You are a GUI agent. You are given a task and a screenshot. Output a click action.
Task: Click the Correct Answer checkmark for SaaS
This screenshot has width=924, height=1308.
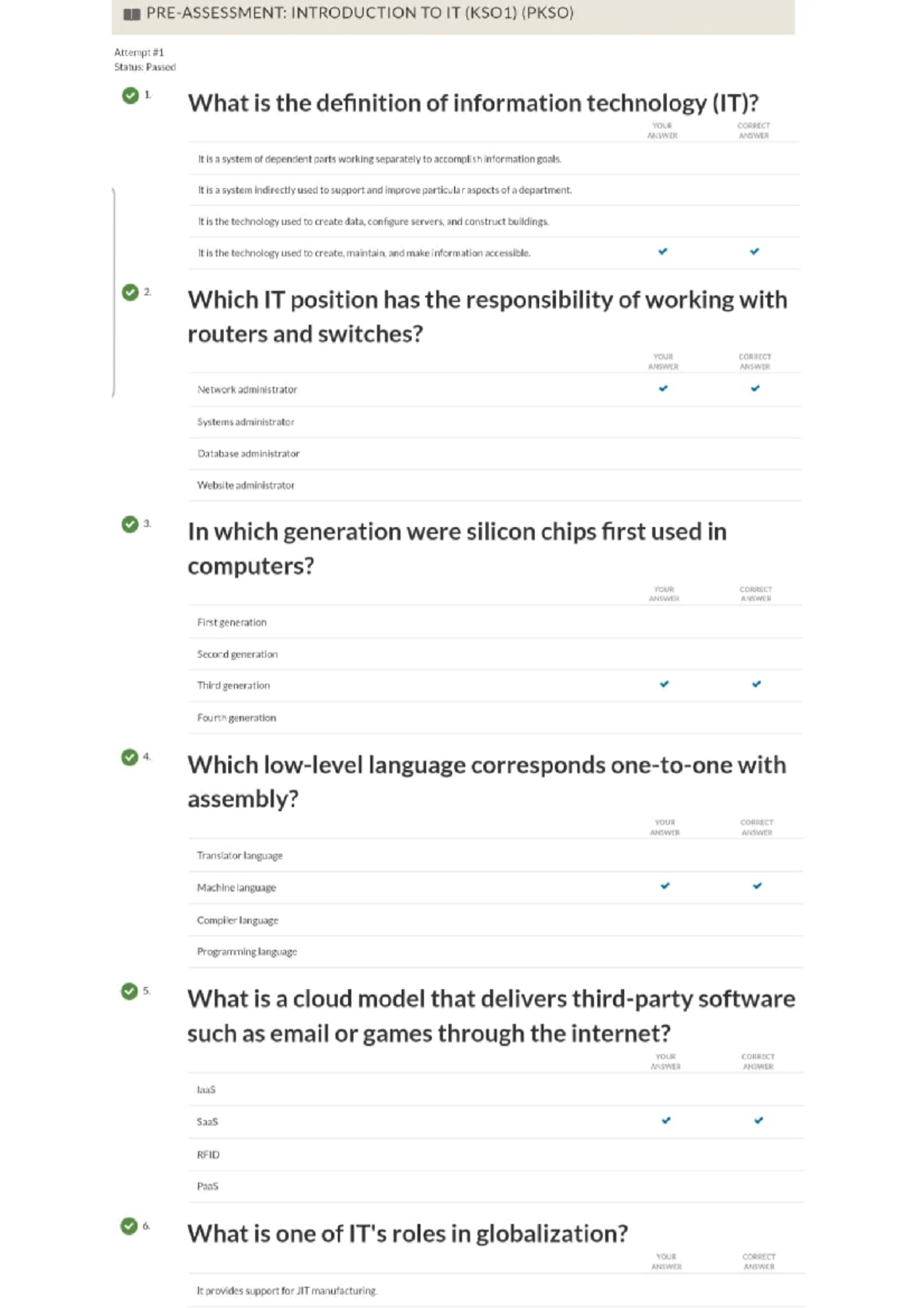click(758, 1120)
